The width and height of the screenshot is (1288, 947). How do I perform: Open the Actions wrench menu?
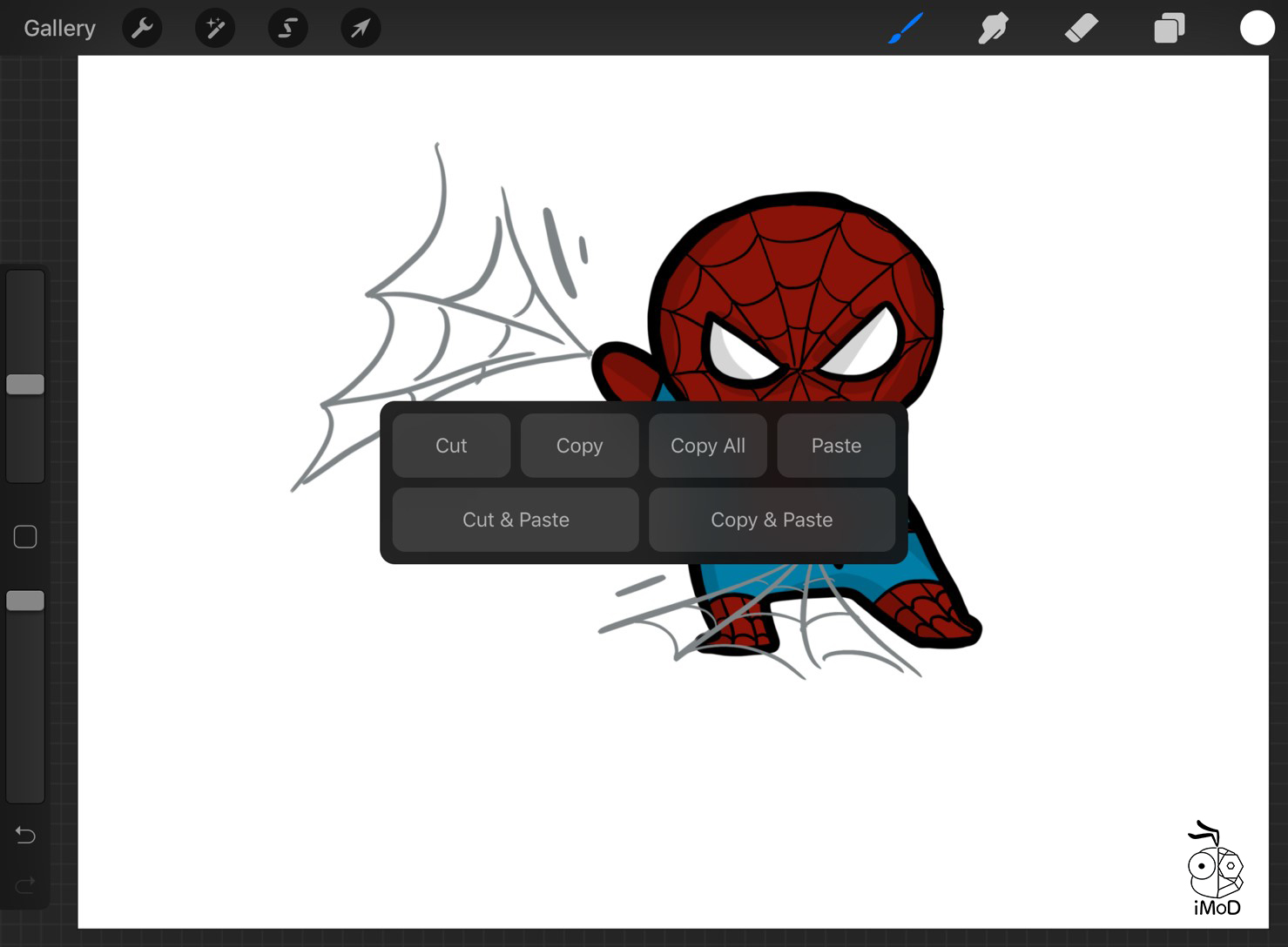pos(142,29)
